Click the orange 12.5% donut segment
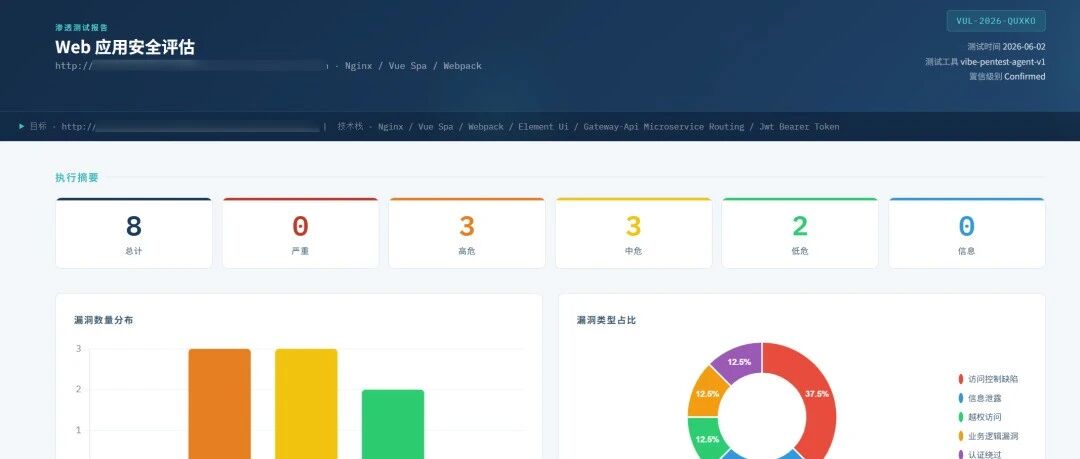Screen dimensions: 1080x459 tap(705, 394)
